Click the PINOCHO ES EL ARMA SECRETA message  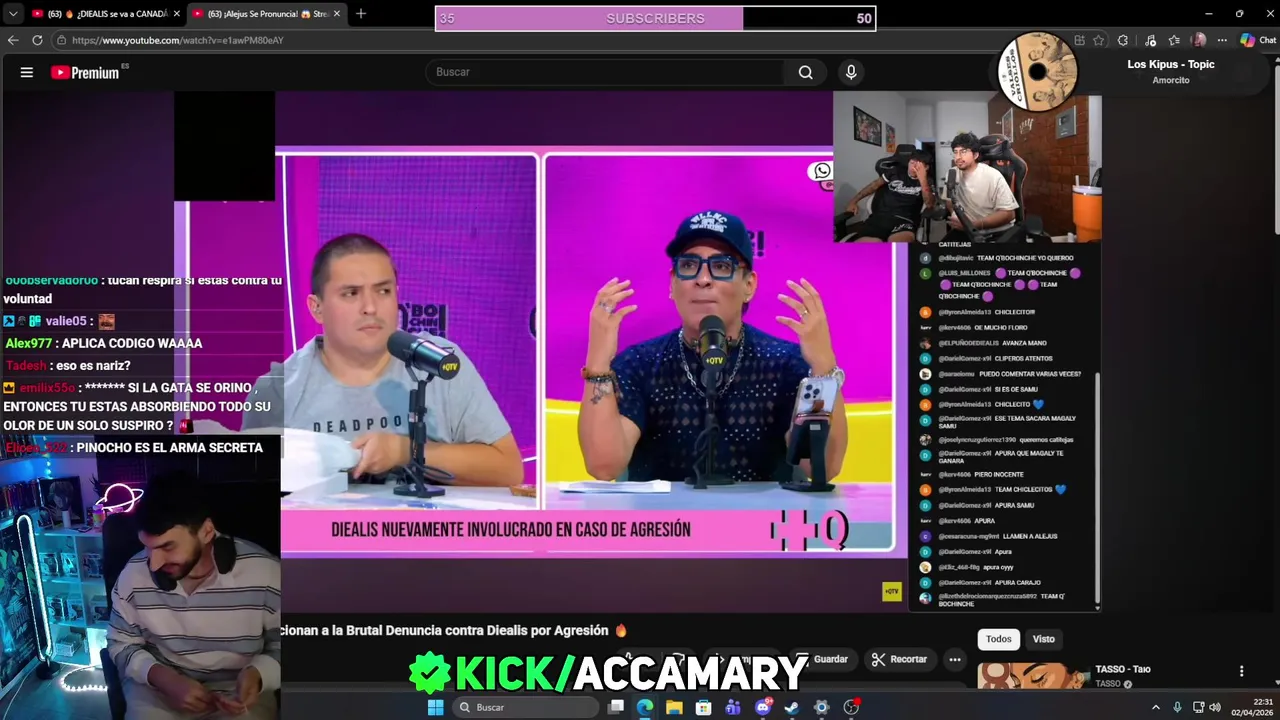[134, 447]
